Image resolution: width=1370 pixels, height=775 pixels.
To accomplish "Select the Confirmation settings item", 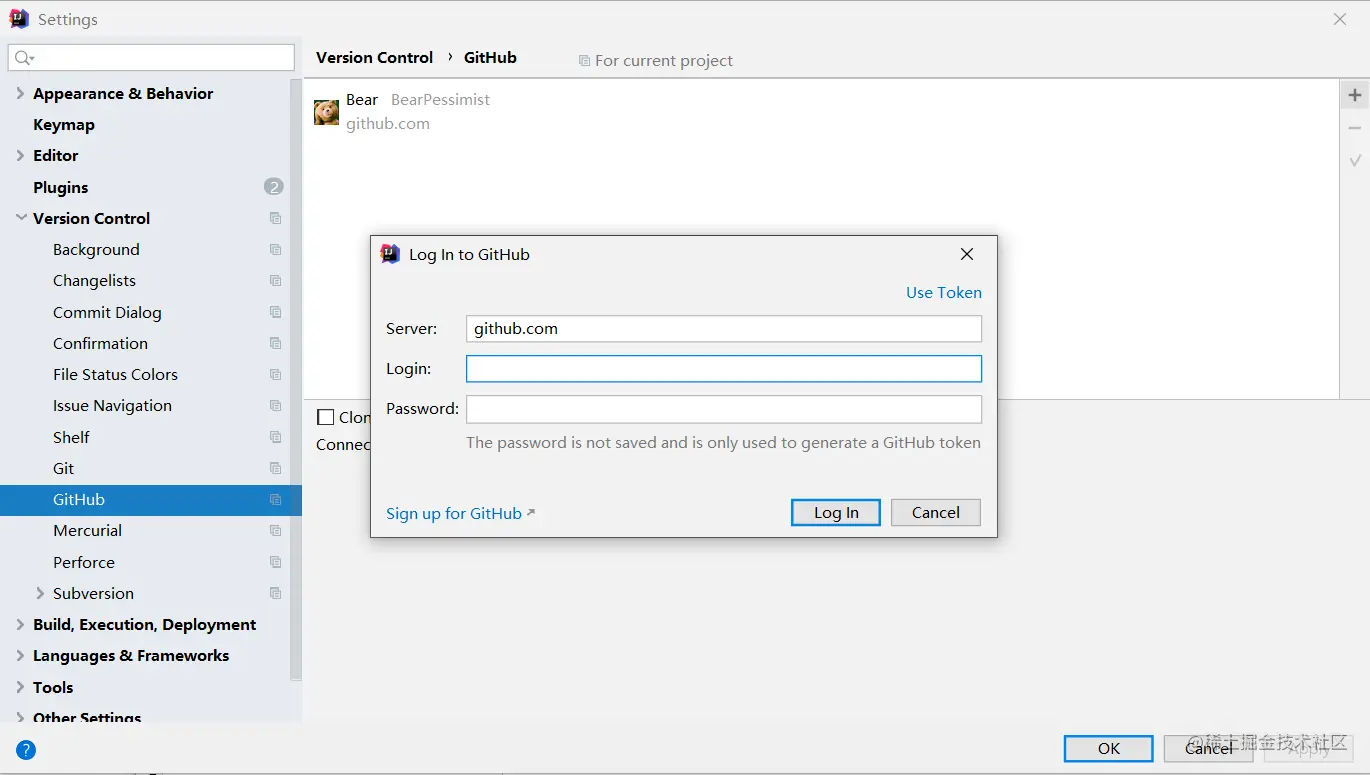I will pos(100,343).
